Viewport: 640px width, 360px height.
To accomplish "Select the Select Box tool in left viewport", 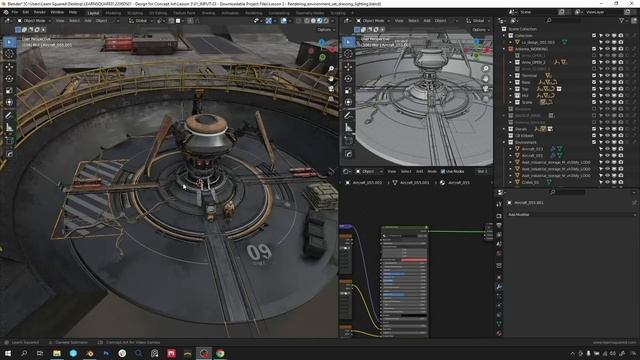I will [x=9, y=42].
